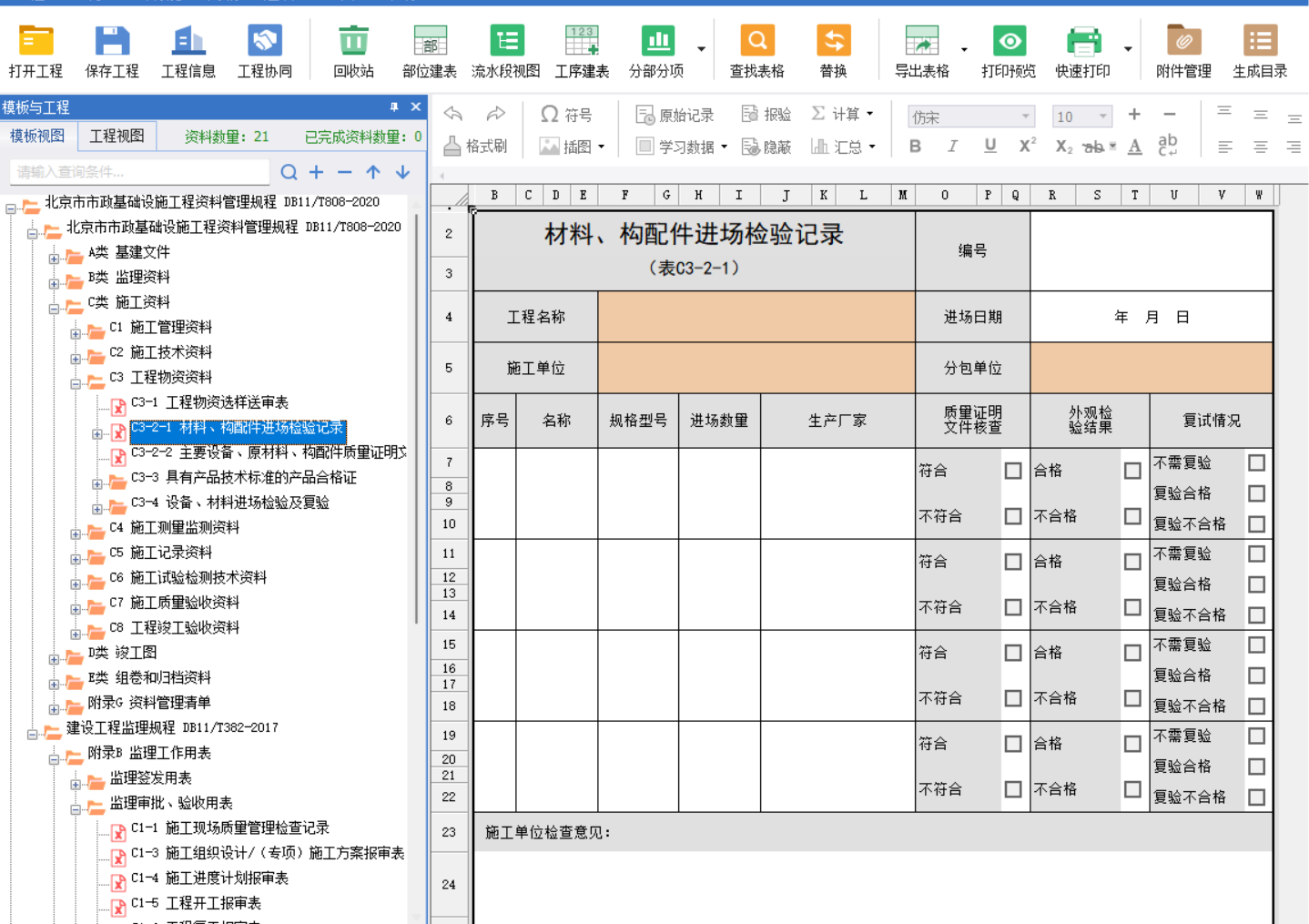
Task: Open 打印预览 print preview
Action: [1009, 52]
